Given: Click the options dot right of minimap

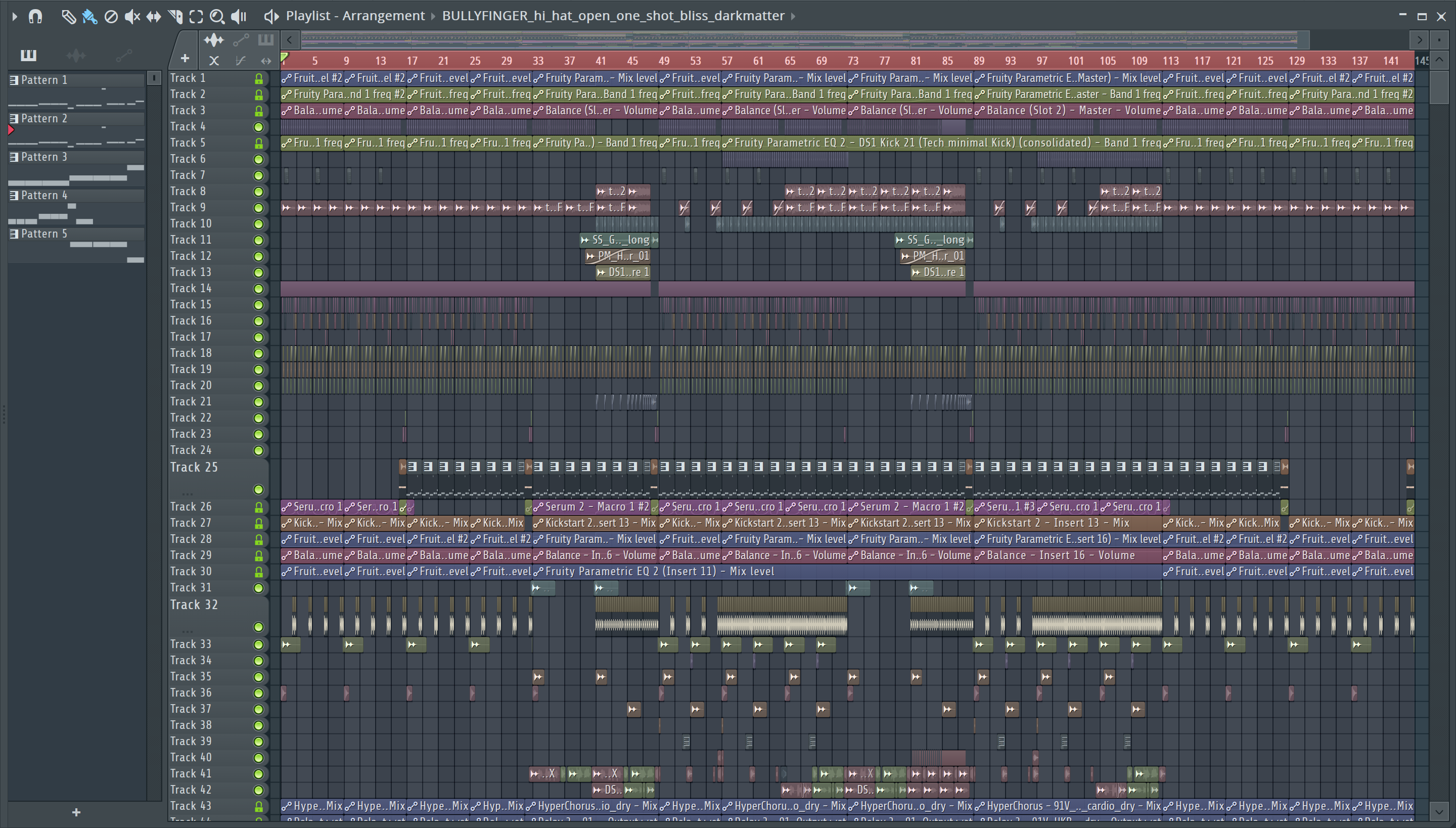Looking at the screenshot, I should 1439,40.
